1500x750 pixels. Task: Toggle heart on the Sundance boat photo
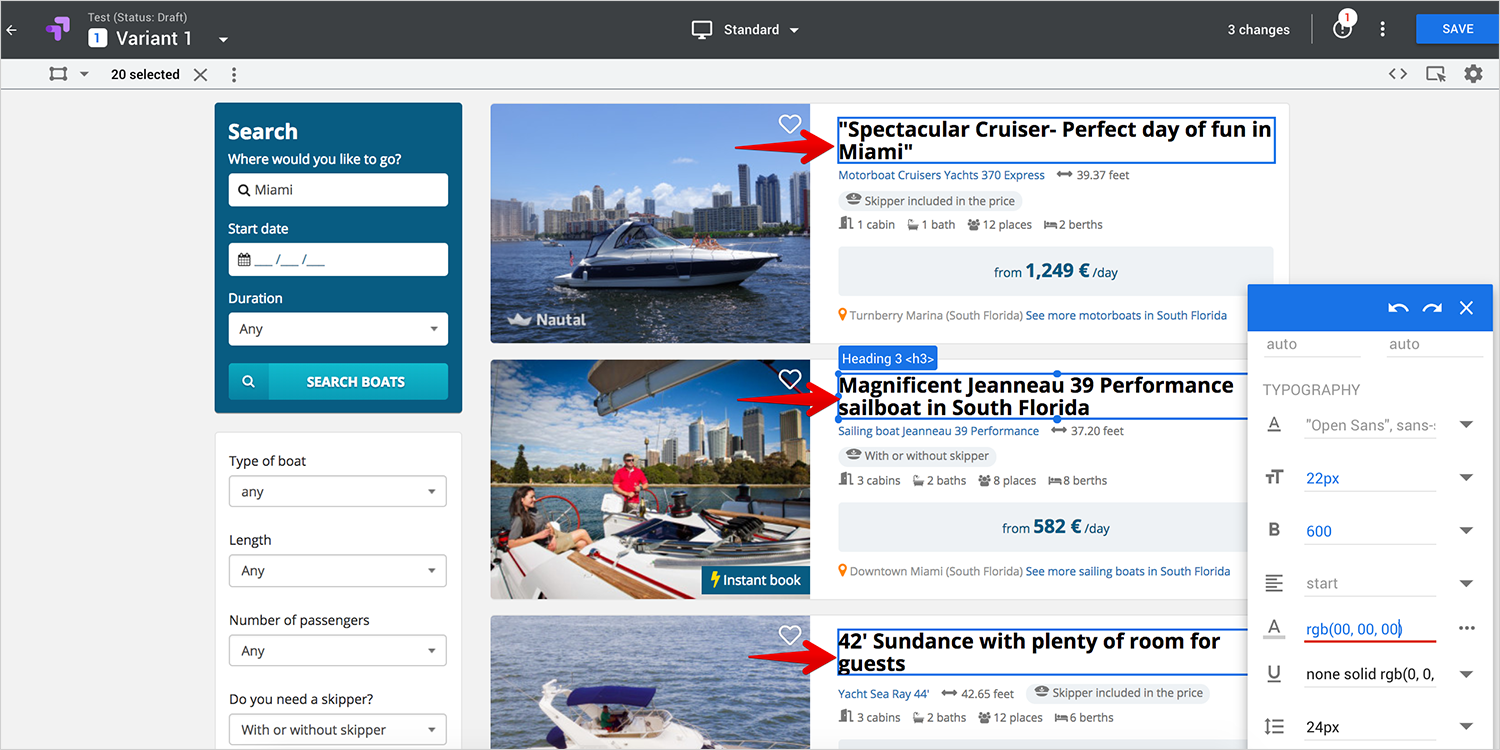790,635
